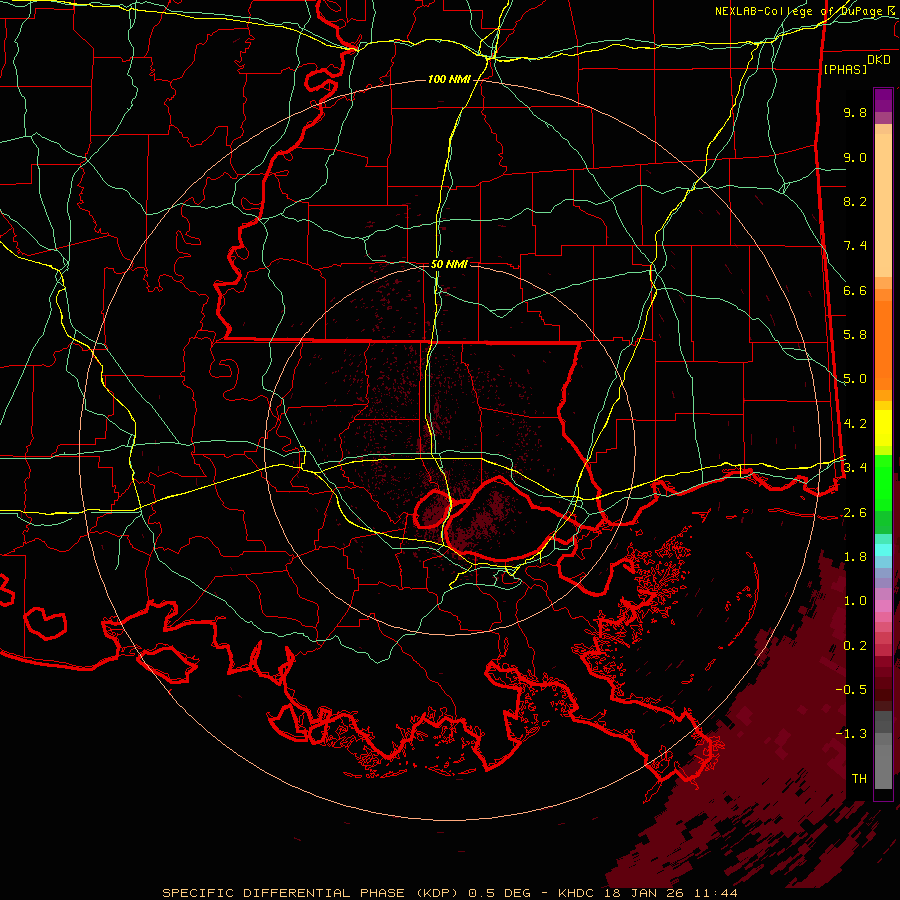Select the 9.8 value on the color scale

pos(855,112)
